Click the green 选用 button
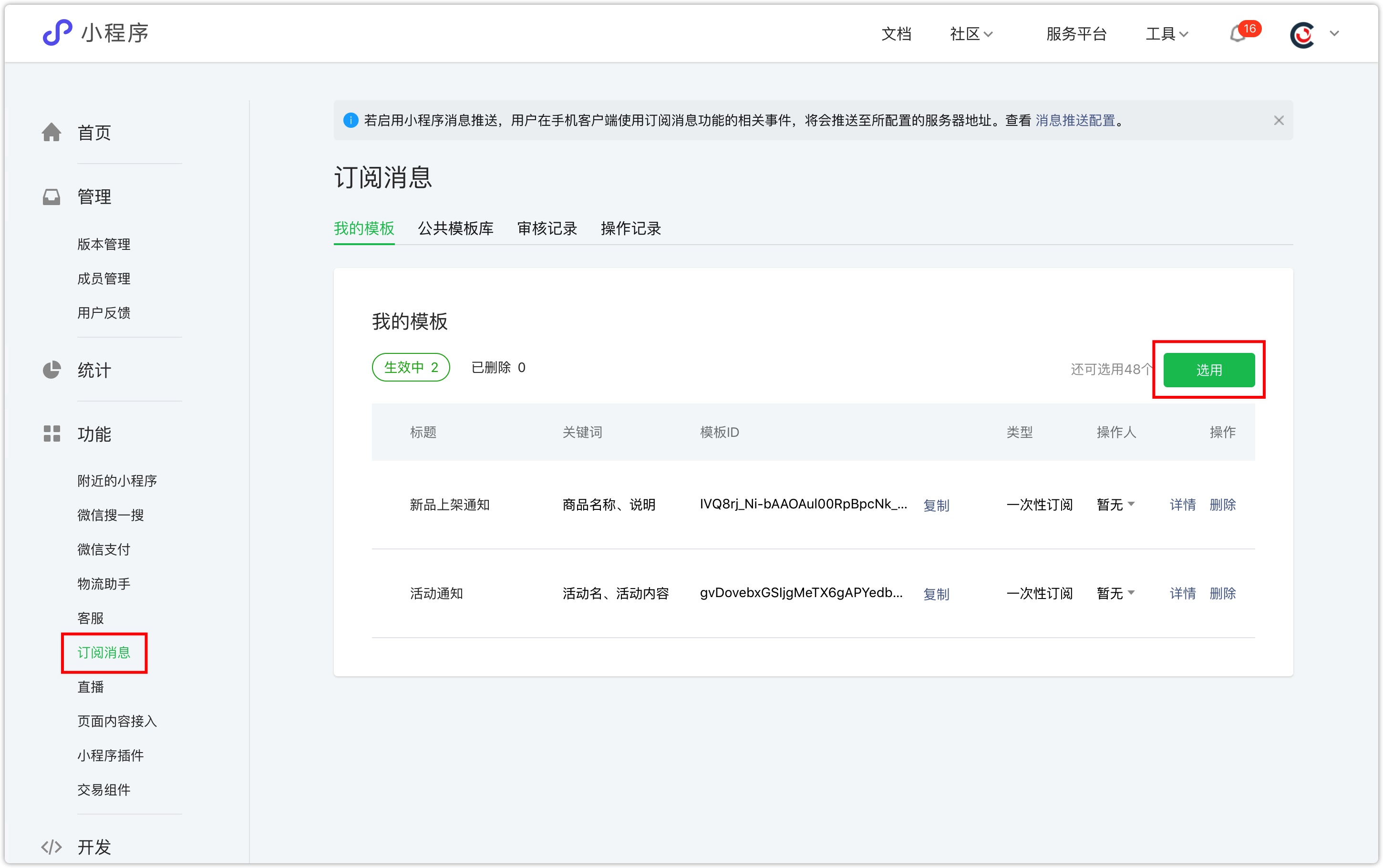This screenshot has height=868, width=1383. tap(1208, 370)
